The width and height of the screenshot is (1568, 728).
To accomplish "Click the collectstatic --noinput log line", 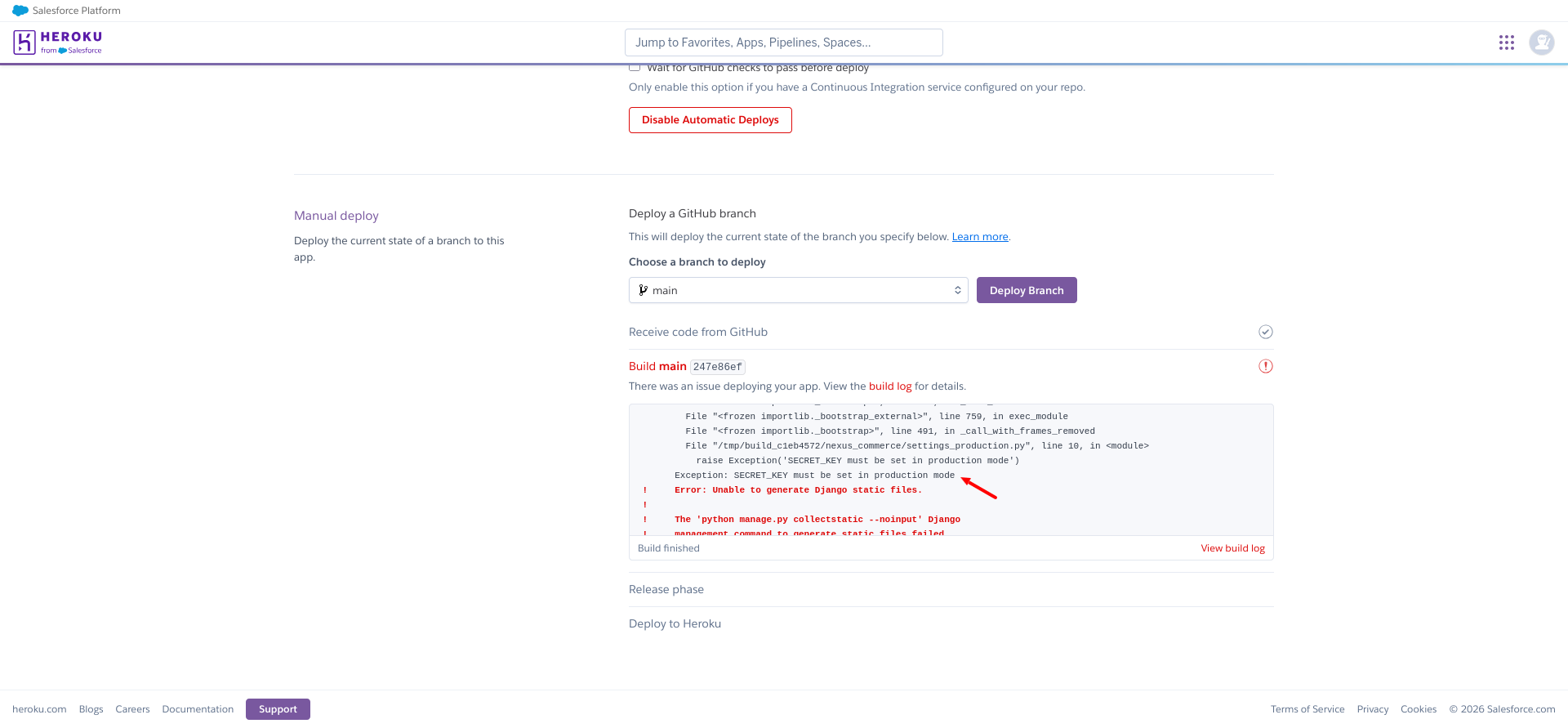I will [817, 520].
